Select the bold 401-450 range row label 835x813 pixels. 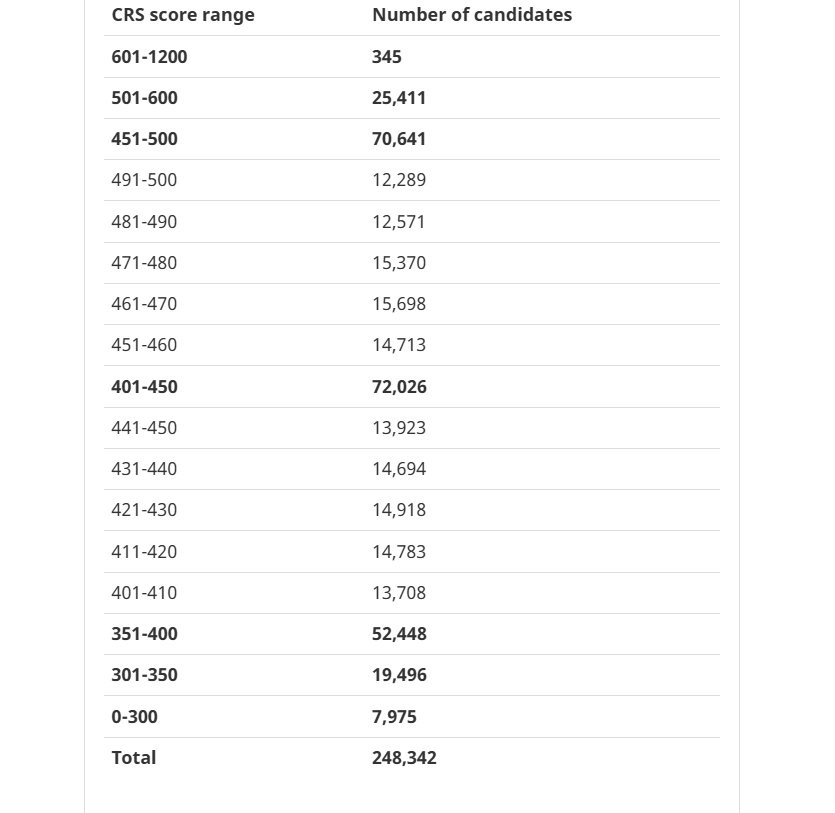(x=144, y=387)
